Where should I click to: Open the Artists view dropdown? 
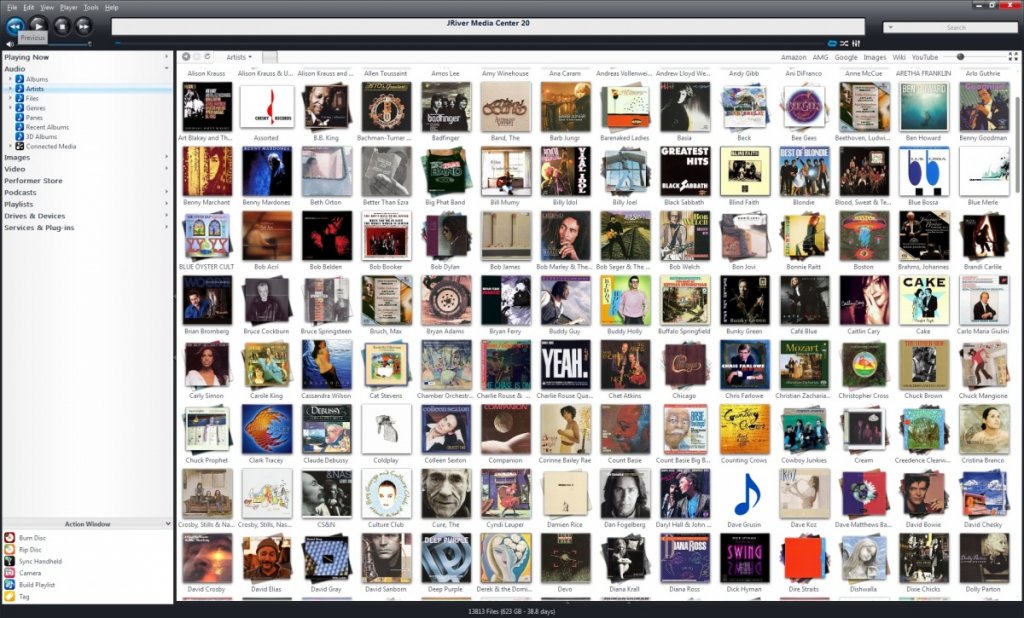(x=238, y=57)
